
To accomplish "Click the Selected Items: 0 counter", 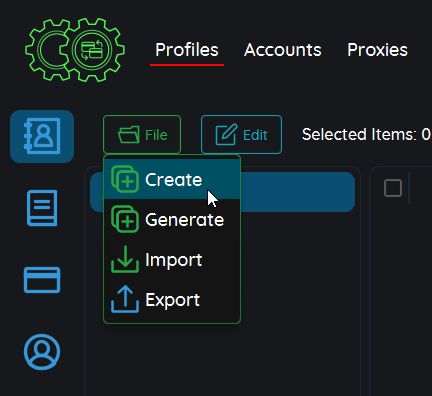I will [366, 135].
